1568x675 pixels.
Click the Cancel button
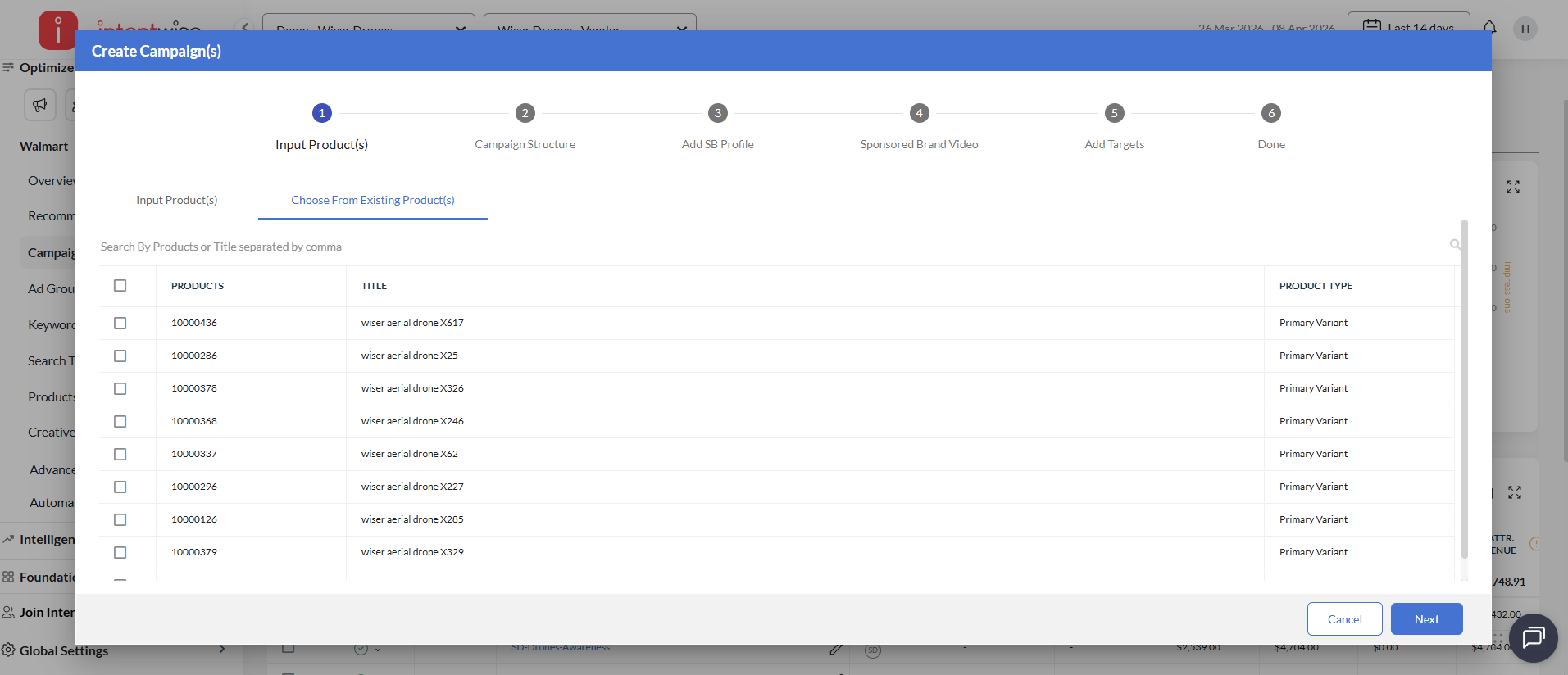1344,619
